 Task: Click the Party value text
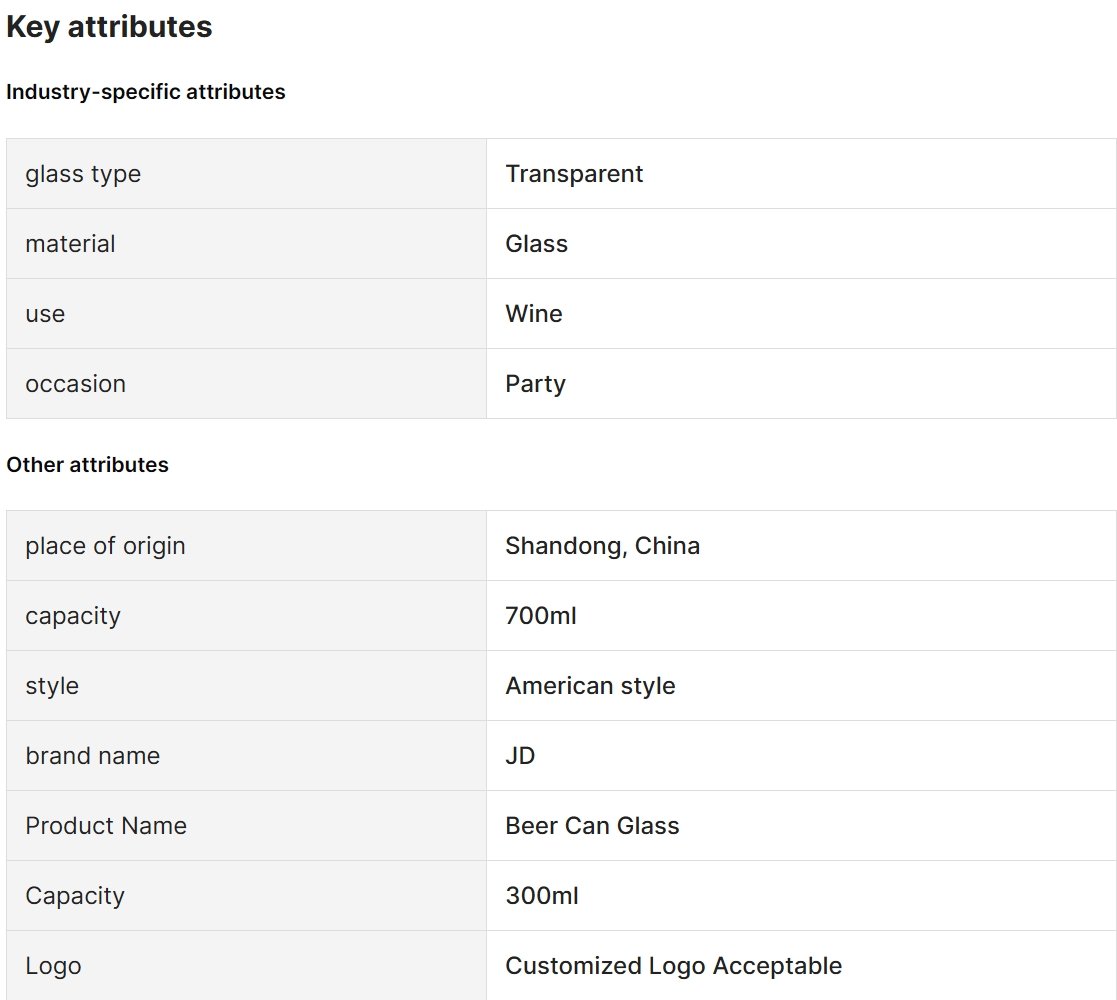[x=535, y=385]
